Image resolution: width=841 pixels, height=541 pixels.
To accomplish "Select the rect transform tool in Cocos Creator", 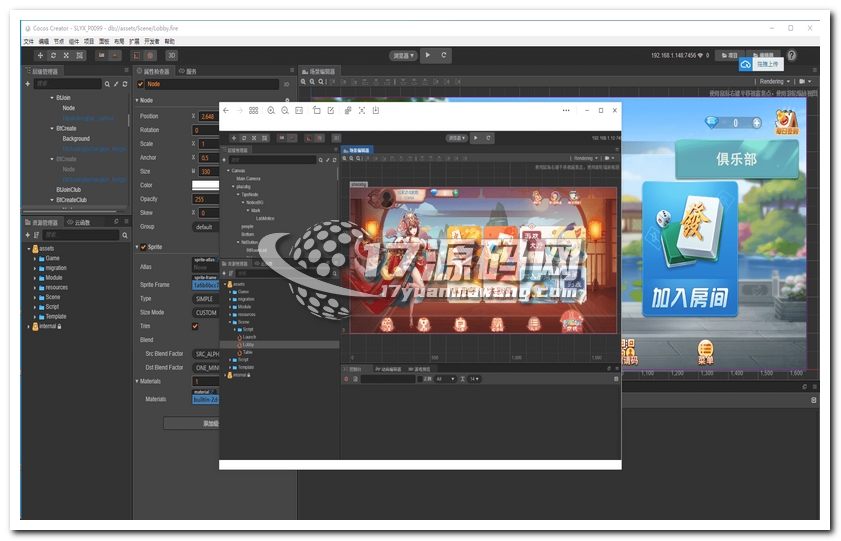I will (79, 55).
